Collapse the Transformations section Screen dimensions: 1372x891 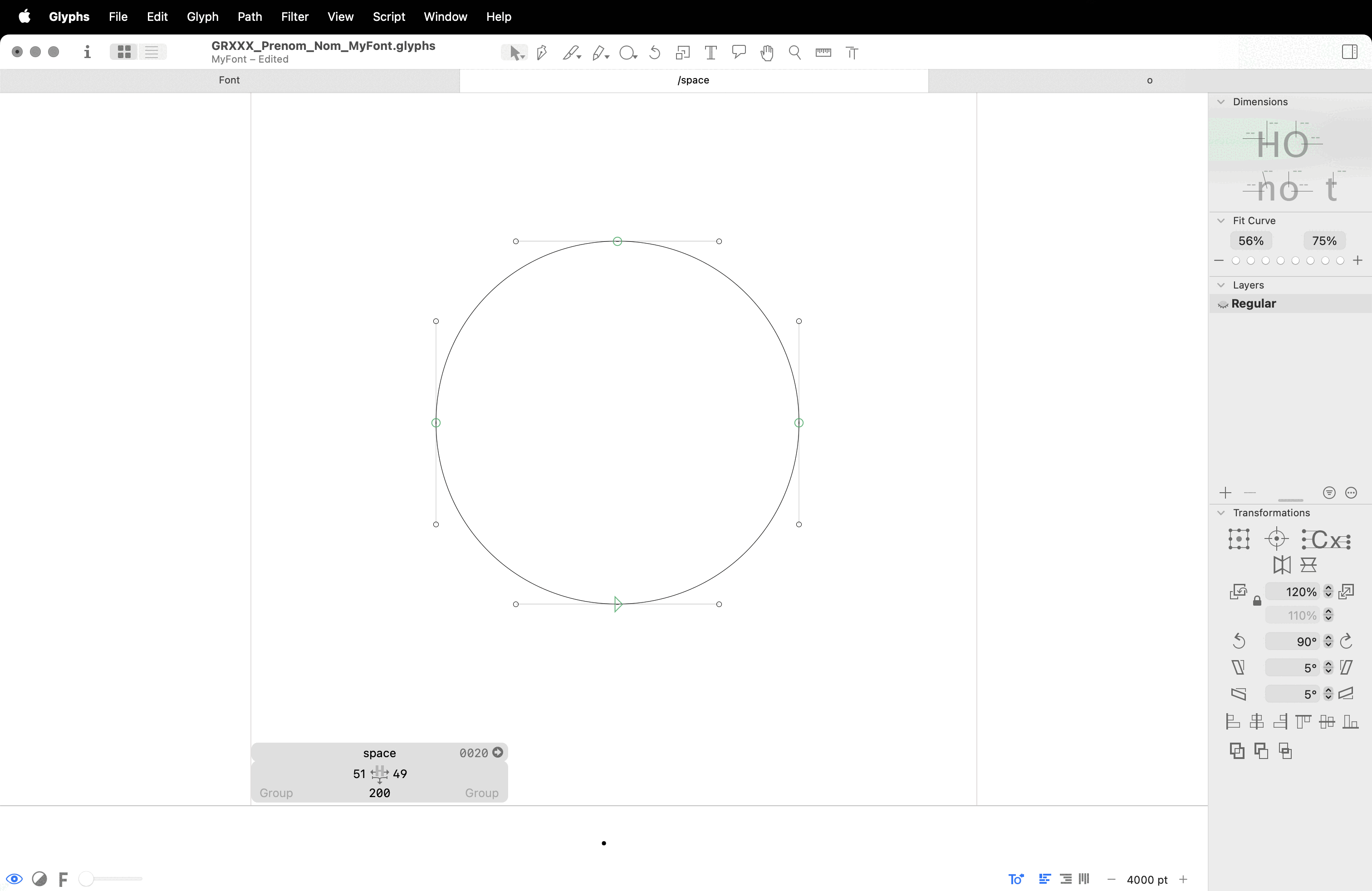click(x=1221, y=513)
